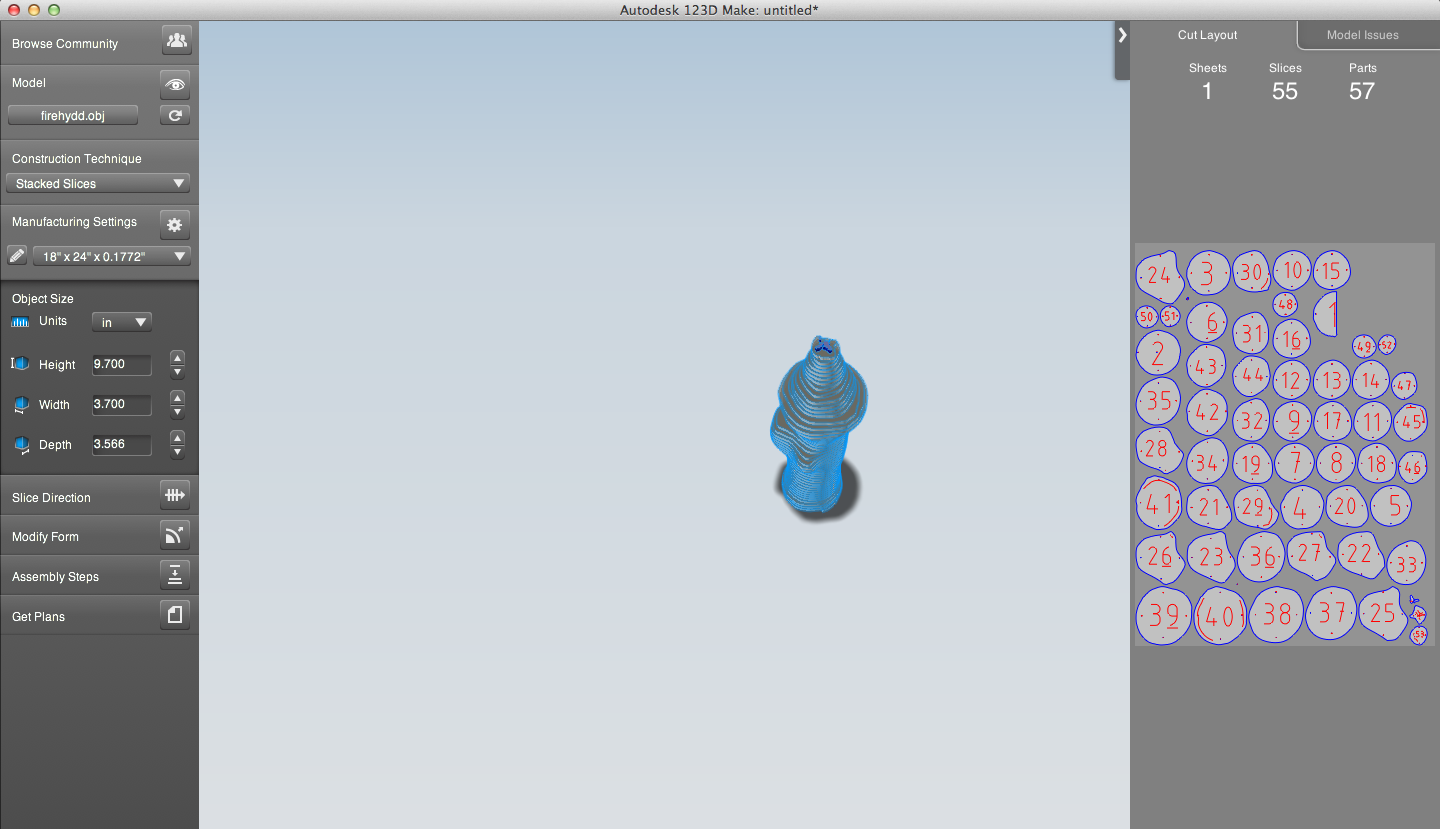Decrease Width with down stepper
Image resolution: width=1440 pixels, height=829 pixels.
[177, 412]
